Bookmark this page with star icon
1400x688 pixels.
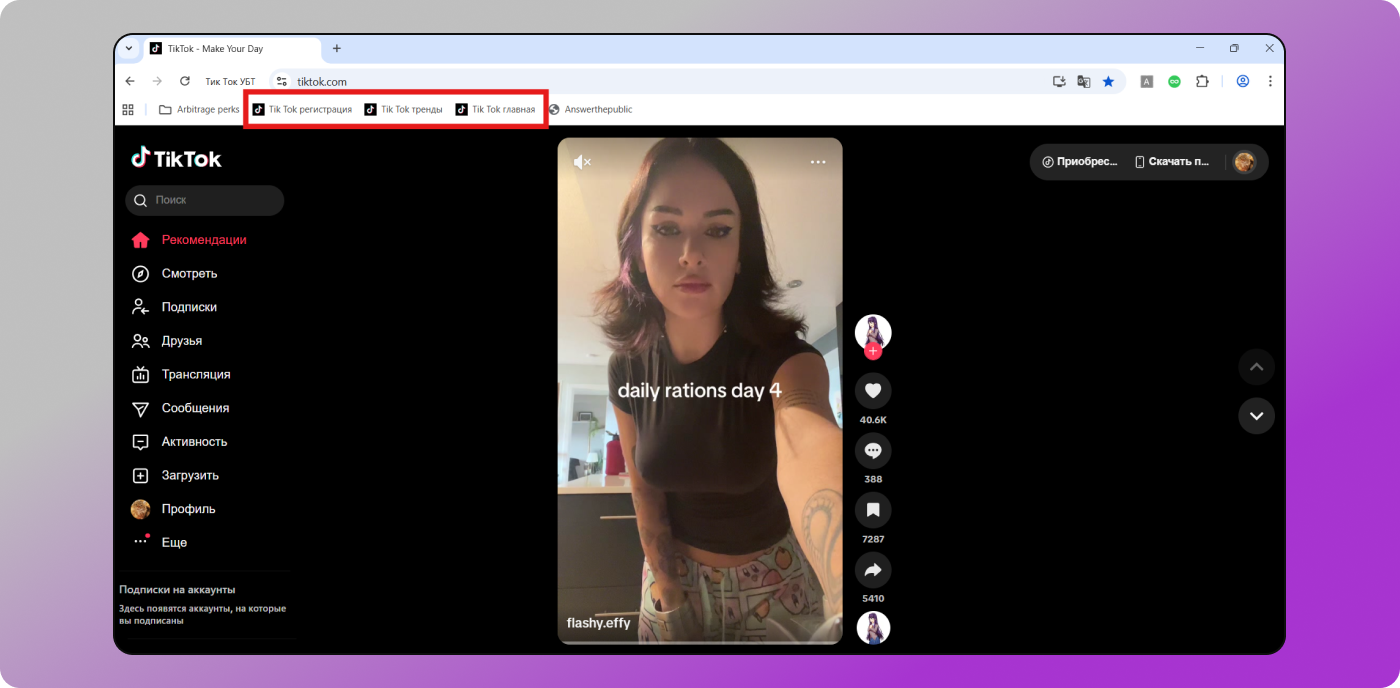coord(1108,81)
